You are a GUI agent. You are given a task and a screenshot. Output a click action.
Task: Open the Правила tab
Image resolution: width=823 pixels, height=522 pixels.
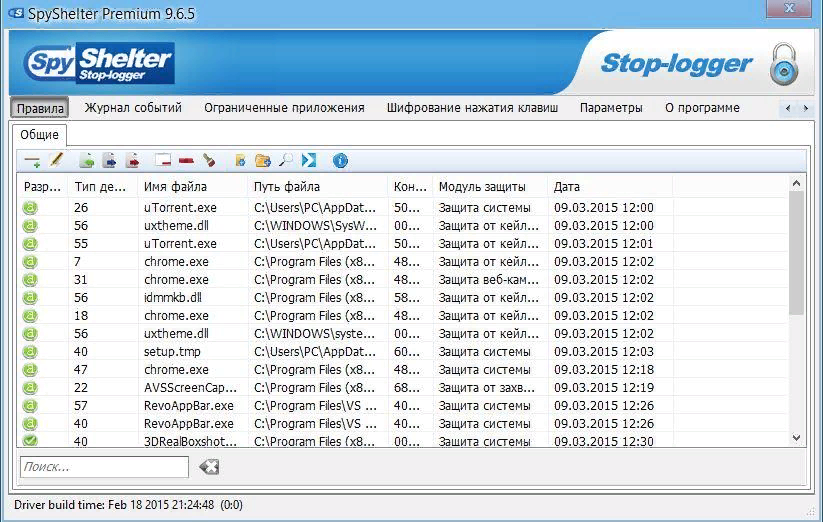point(40,108)
